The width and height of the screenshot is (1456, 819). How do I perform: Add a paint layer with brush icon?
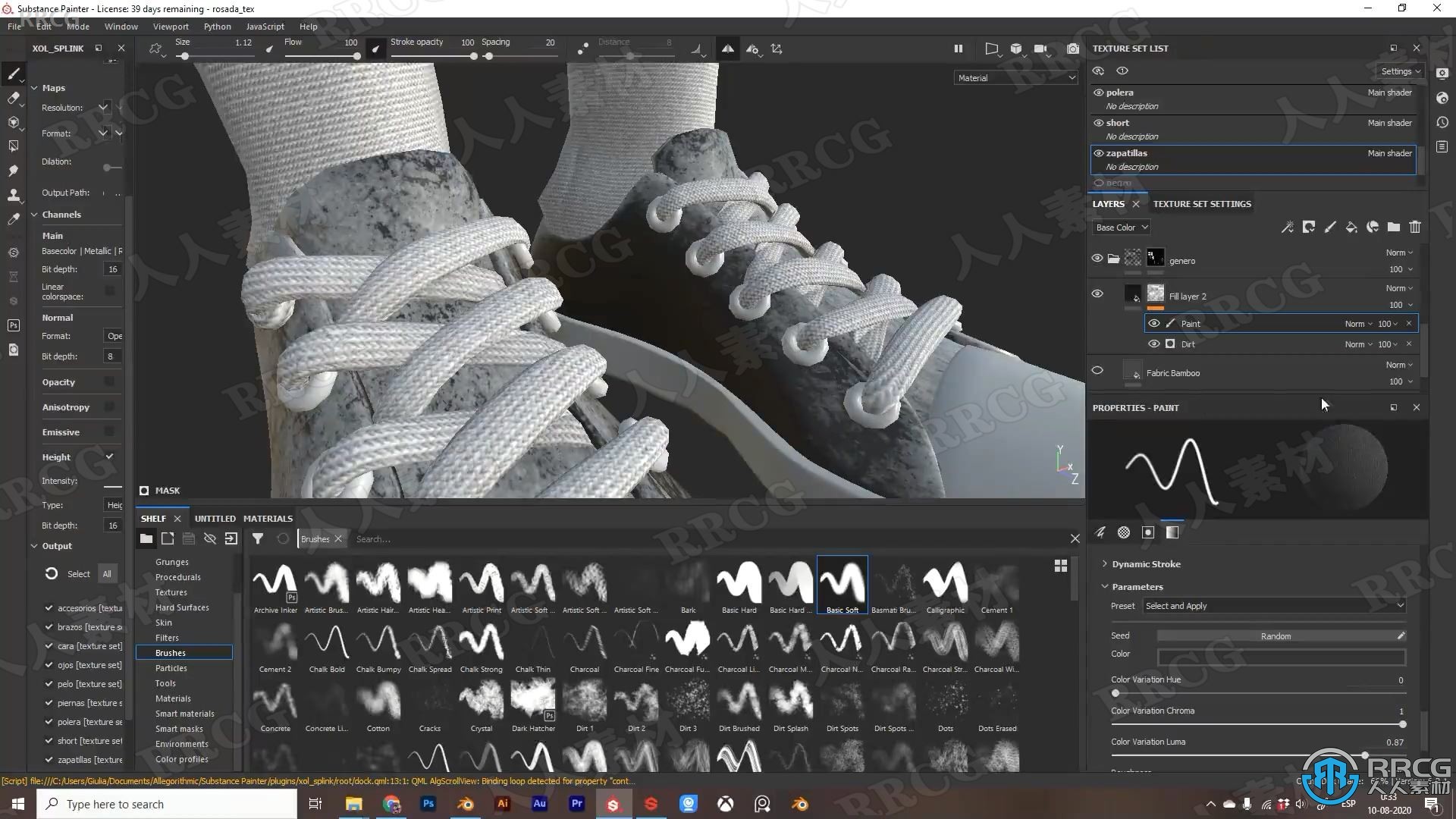[1329, 227]
